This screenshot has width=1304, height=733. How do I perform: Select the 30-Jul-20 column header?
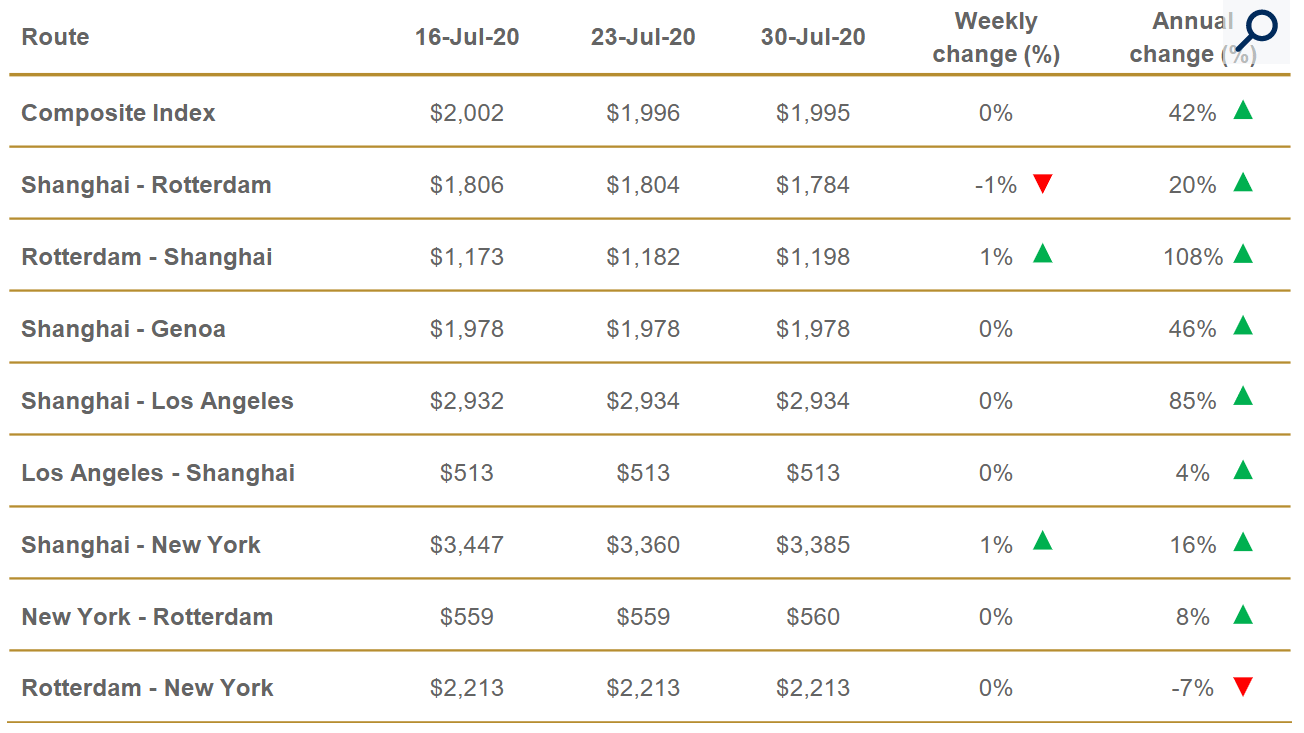tap(813, 38)
